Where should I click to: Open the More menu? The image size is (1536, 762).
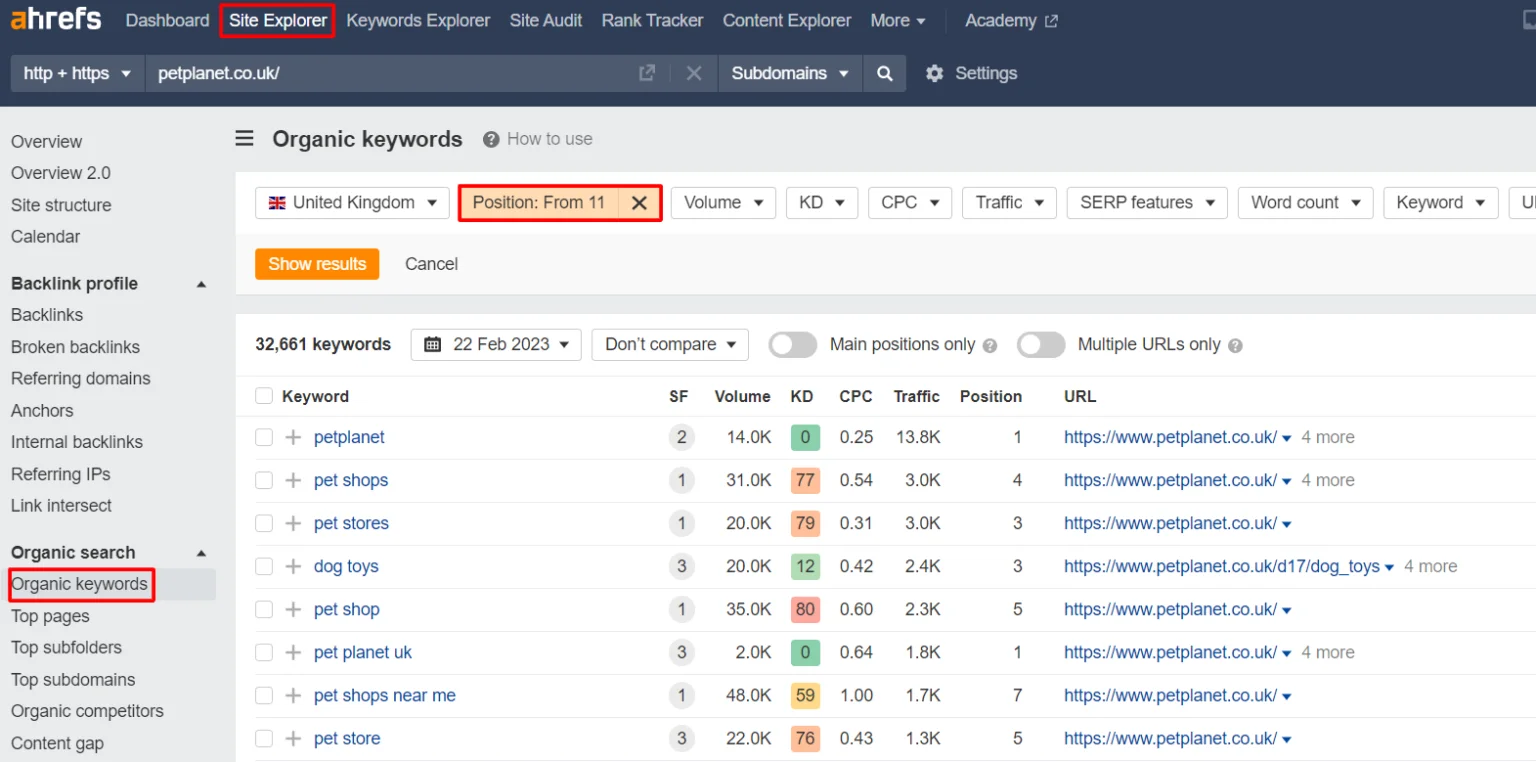tap(898, 20)
